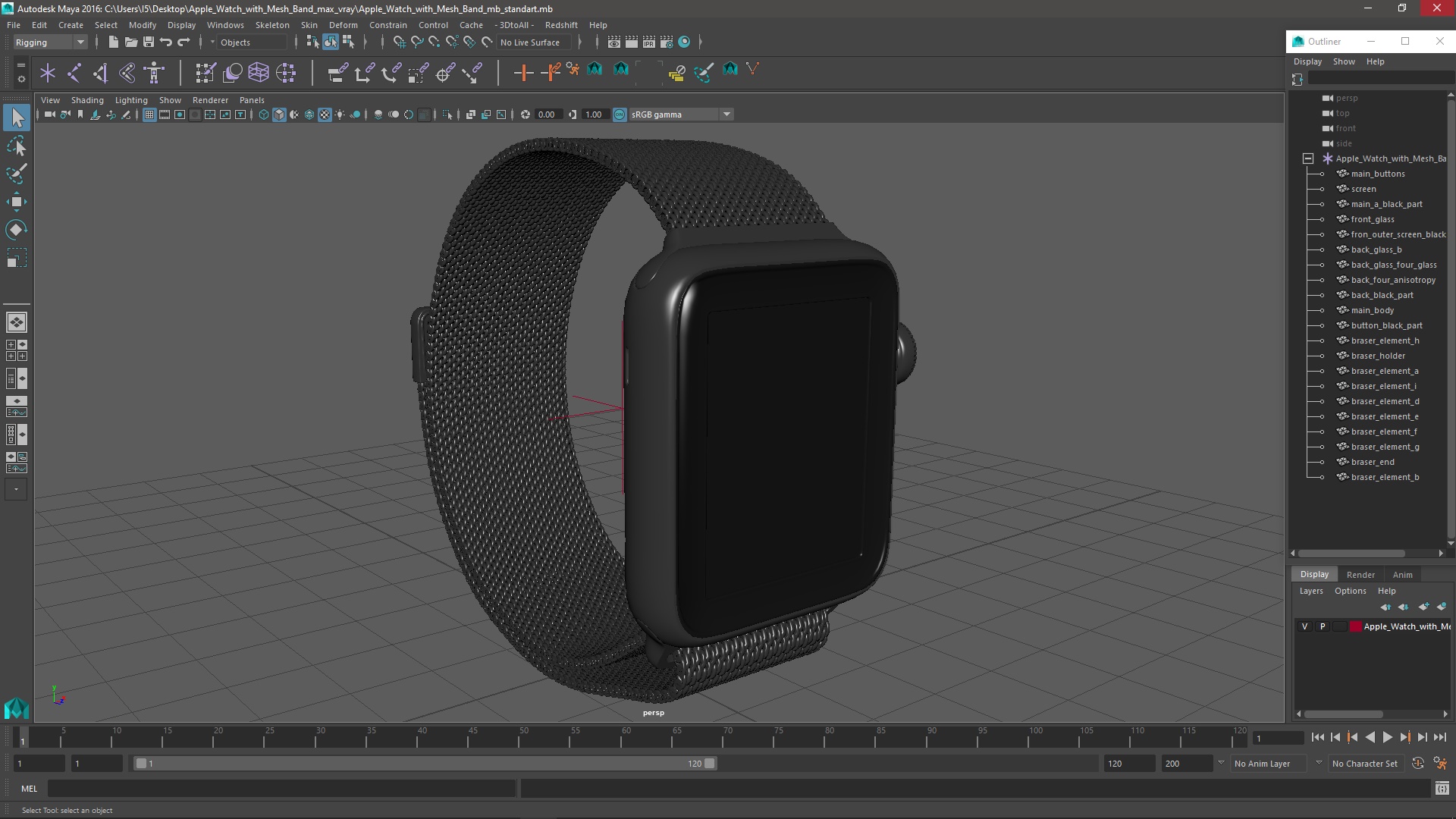
Task: Click the Save Scene disk icon
Action: click(x=149, y=42)
